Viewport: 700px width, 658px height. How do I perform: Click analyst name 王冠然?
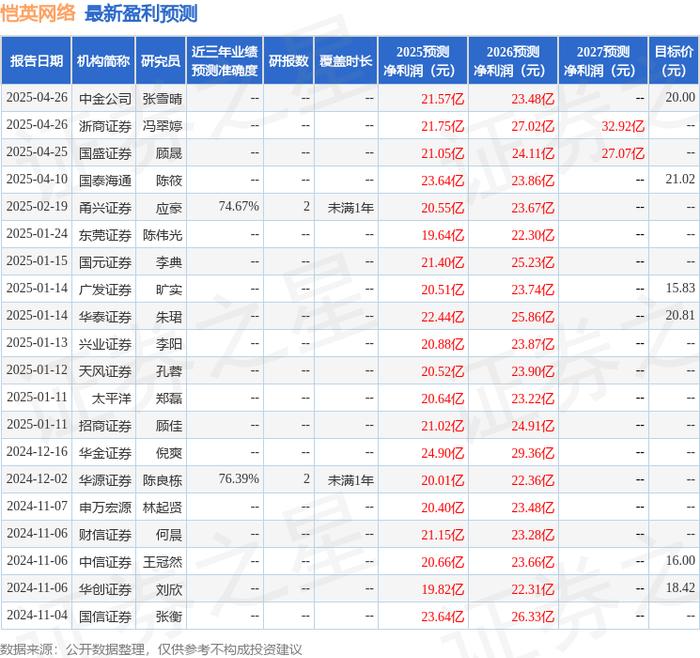(x=162, y=562)
